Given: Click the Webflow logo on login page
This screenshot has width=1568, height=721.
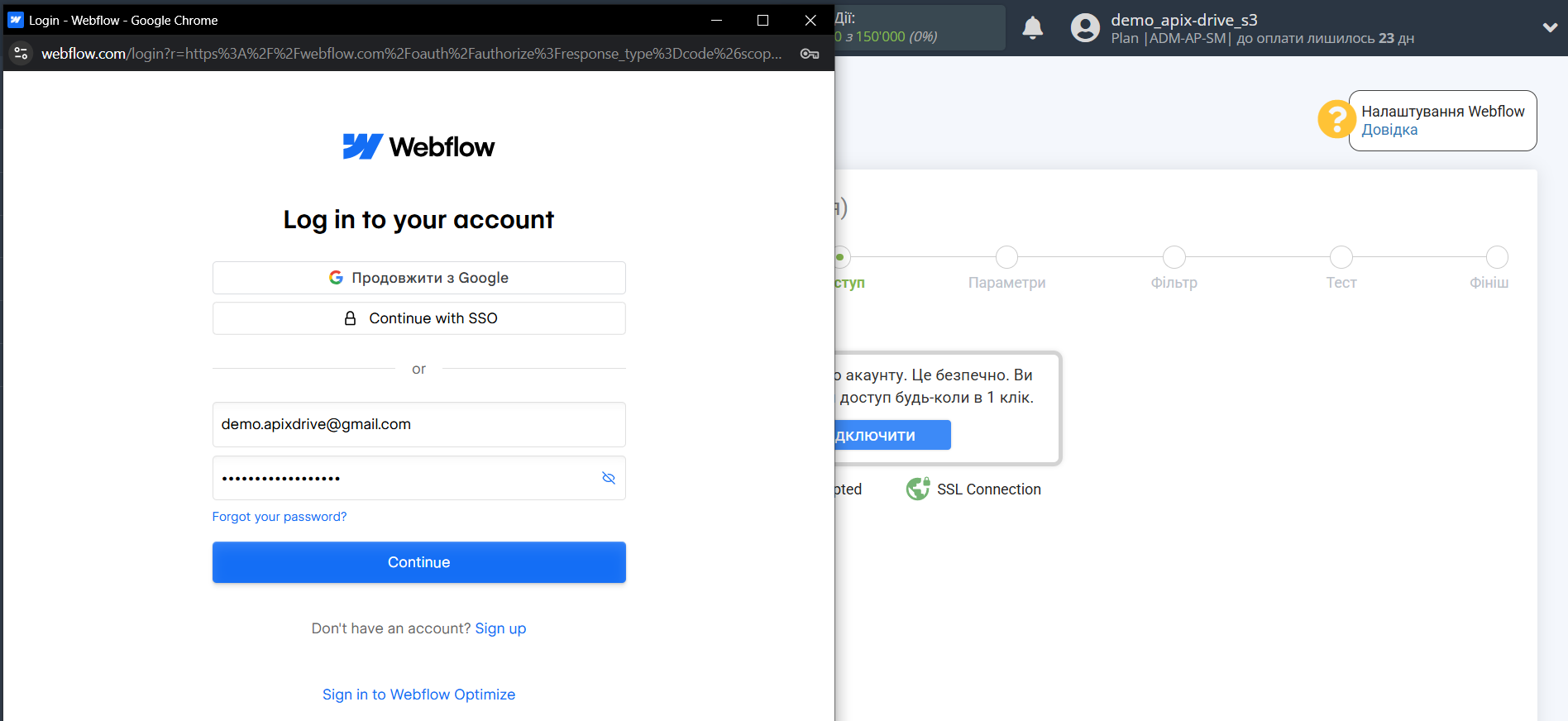Looking at the screenshot, I should click(418, 146).
